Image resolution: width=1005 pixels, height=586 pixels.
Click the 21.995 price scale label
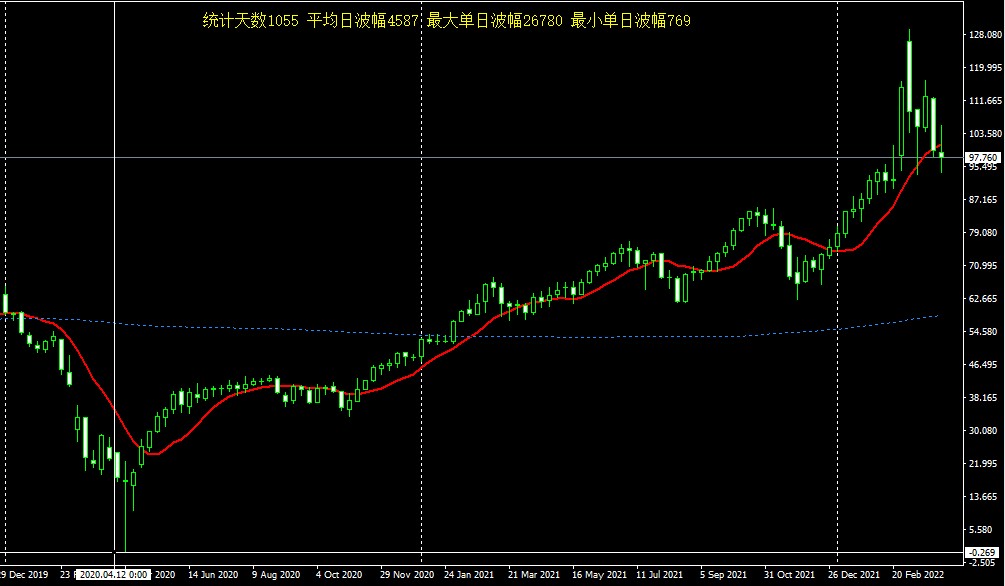[x=984, y=464]
